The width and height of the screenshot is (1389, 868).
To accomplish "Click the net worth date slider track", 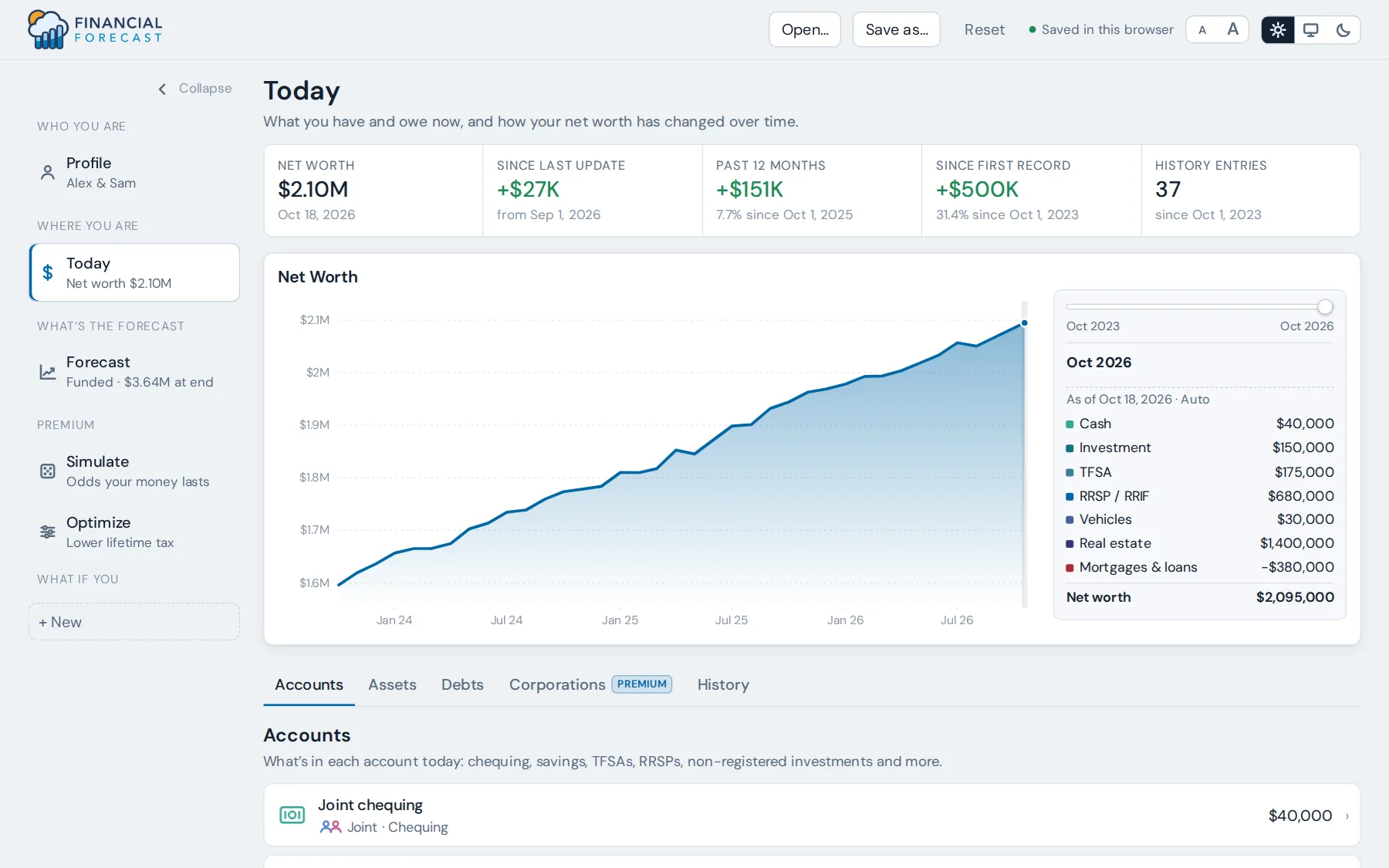I will (x=1199, y=307).
